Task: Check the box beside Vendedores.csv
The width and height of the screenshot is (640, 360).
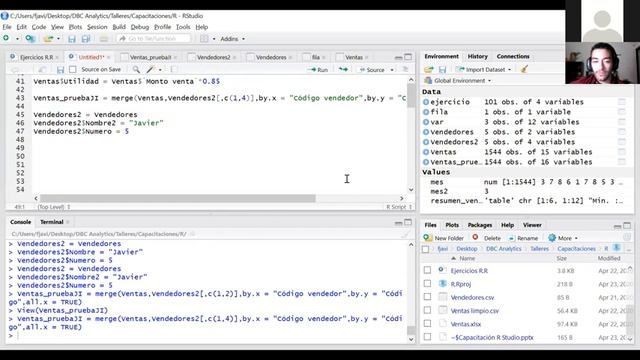Action: (427, 297)
